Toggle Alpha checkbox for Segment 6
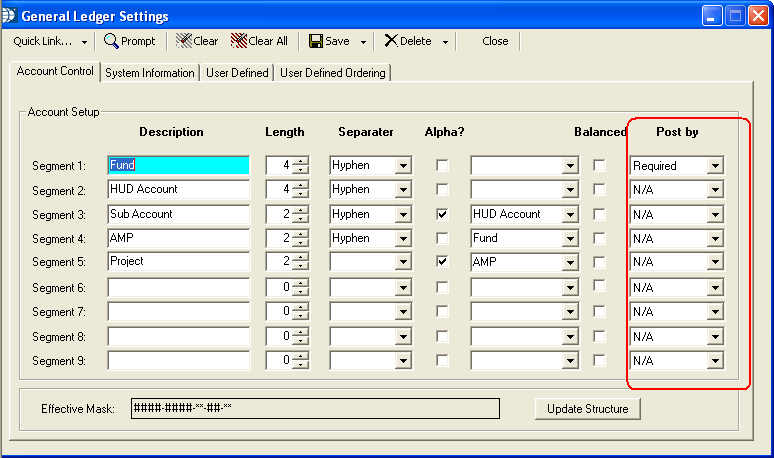The height and width of the screenshot is (458, 774). click(442, 287)
